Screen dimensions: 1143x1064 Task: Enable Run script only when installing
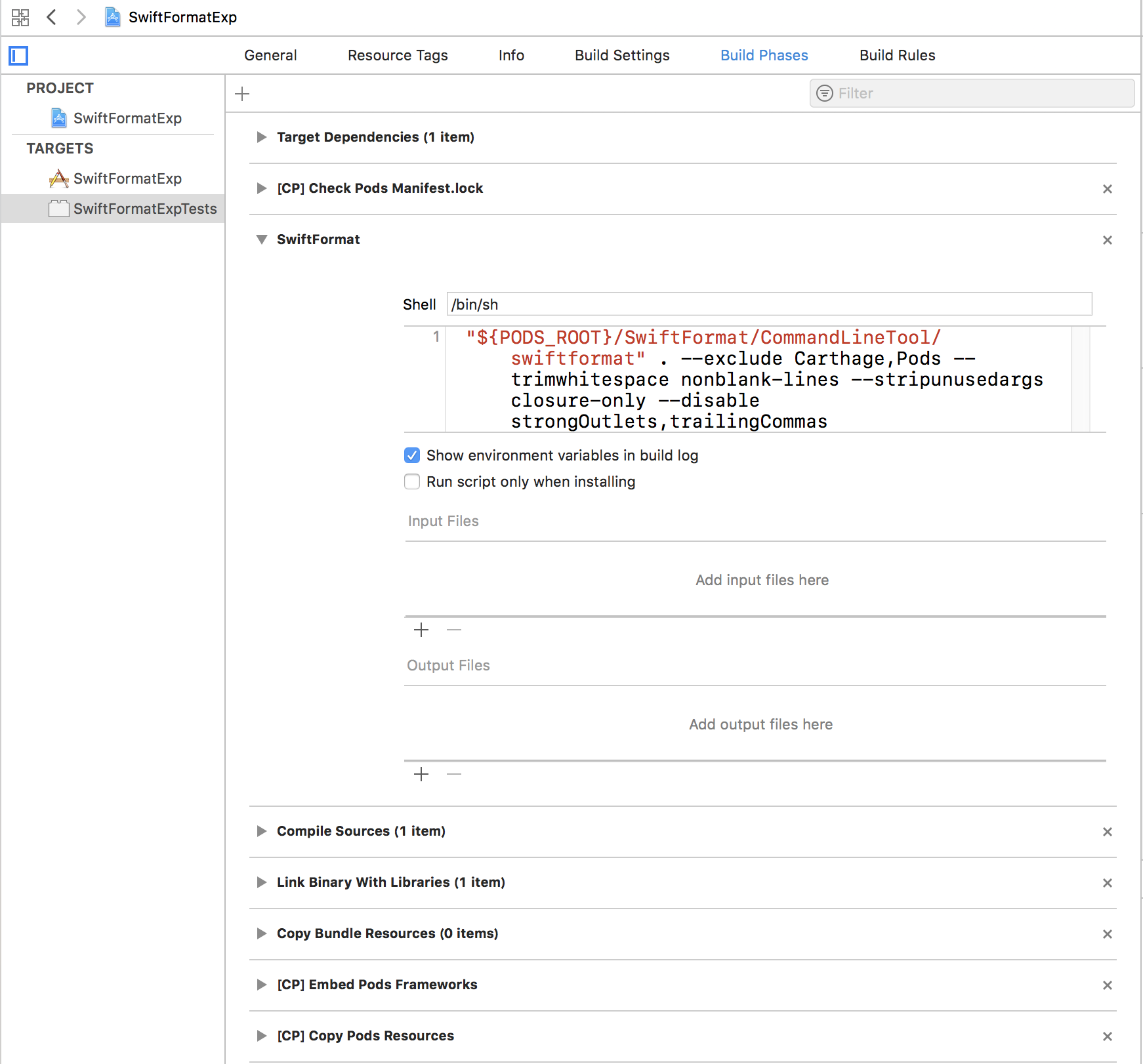[412, 481]
